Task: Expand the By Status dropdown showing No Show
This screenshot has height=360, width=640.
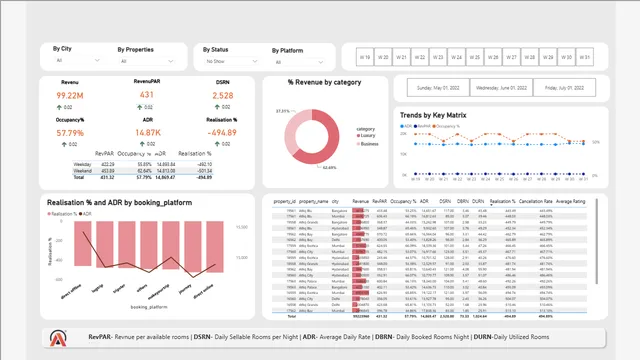Action: click(231, 61)
